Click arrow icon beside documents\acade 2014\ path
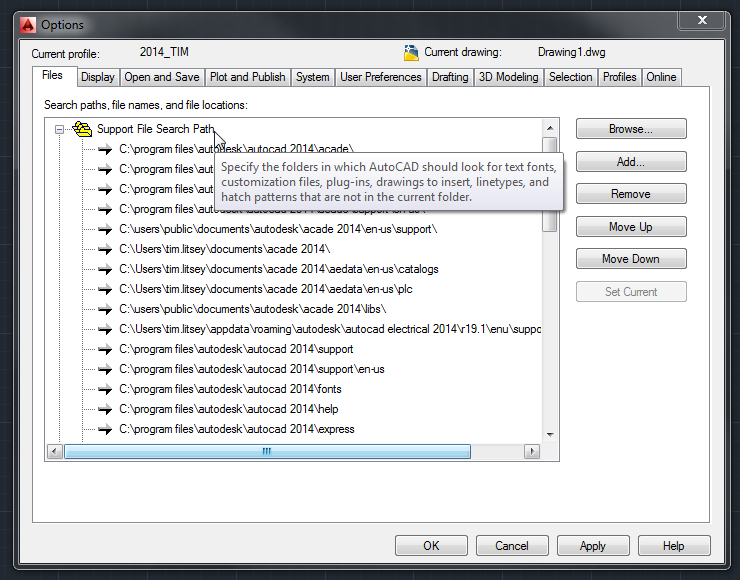The image size is (740, 580). [x=105, y=249]
